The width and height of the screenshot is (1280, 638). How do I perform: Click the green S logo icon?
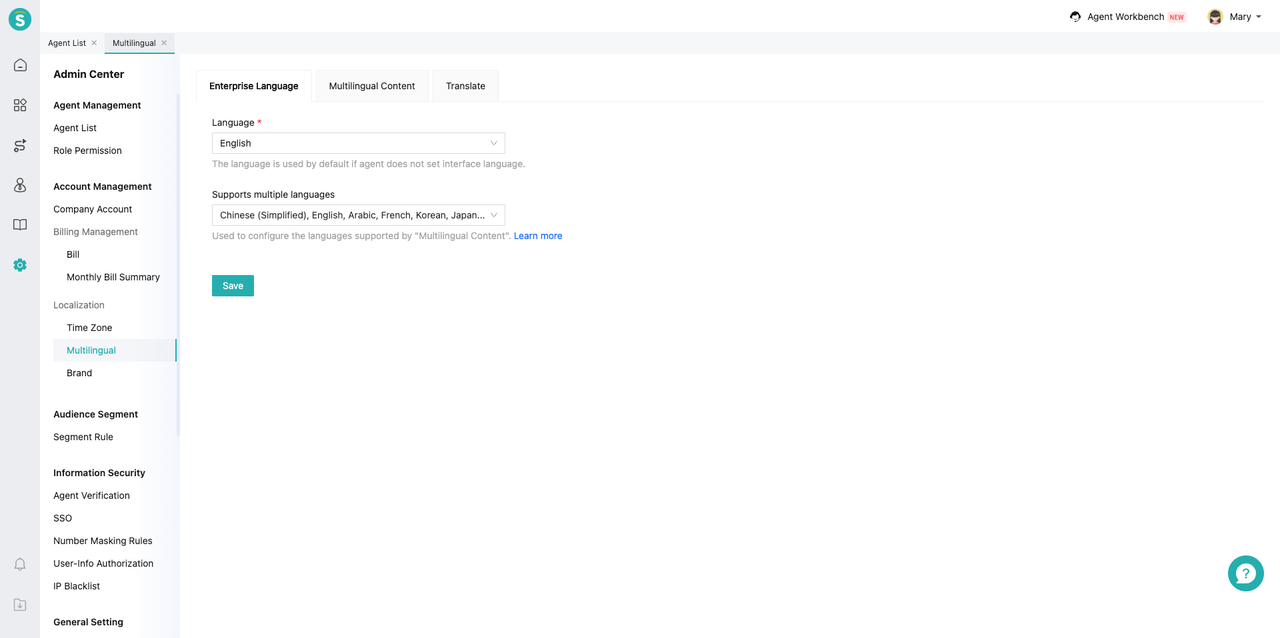pos(20,19)
